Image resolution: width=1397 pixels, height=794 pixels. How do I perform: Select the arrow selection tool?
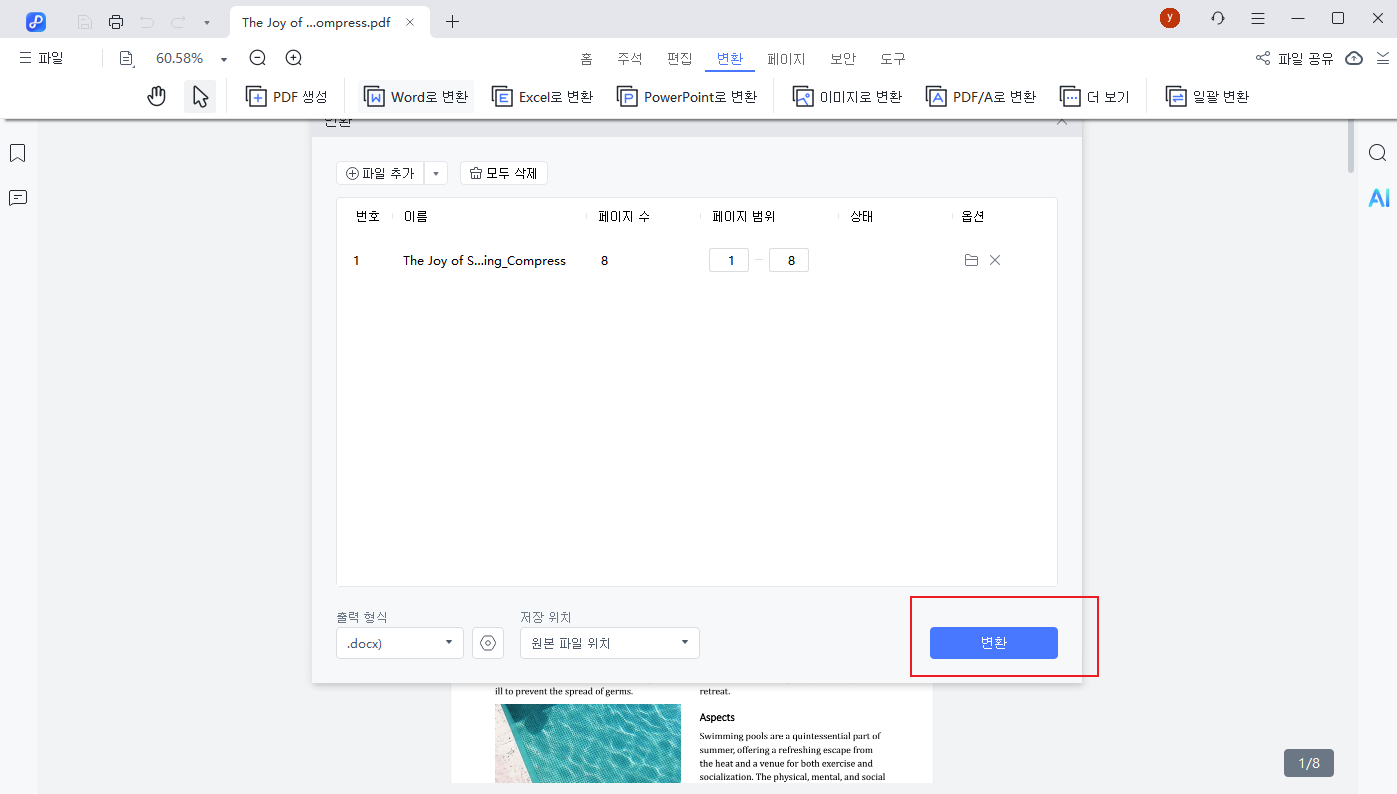pyautogui.click(x=199, y=95)
